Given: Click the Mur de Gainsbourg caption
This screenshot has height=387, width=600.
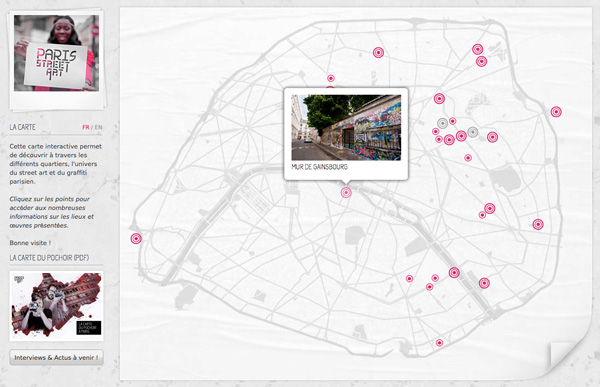Looking at the screenshot, I should (x=320, y=167).
